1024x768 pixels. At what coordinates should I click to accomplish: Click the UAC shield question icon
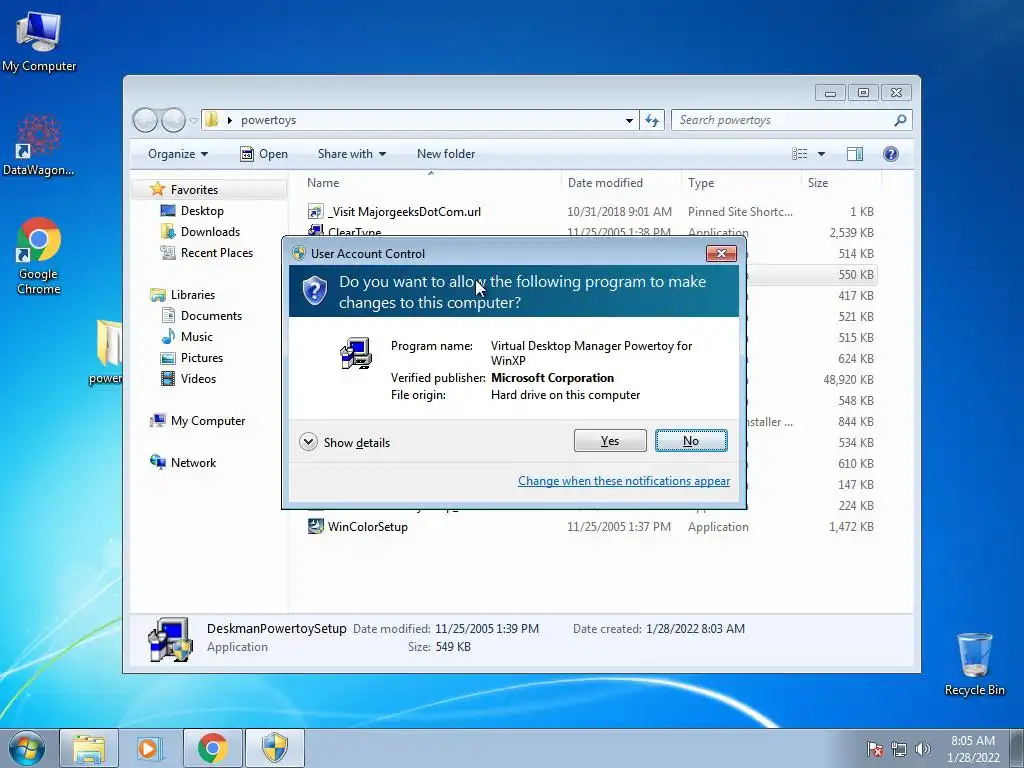[315, 291]
